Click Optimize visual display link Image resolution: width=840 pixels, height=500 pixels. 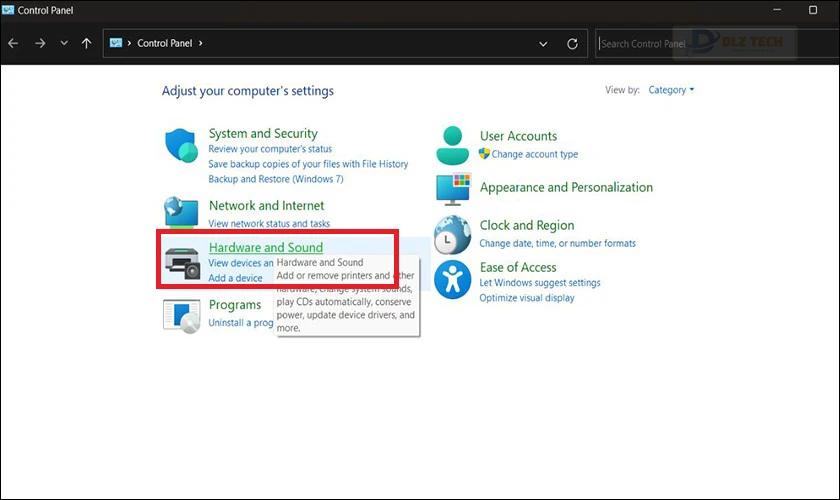527,298
